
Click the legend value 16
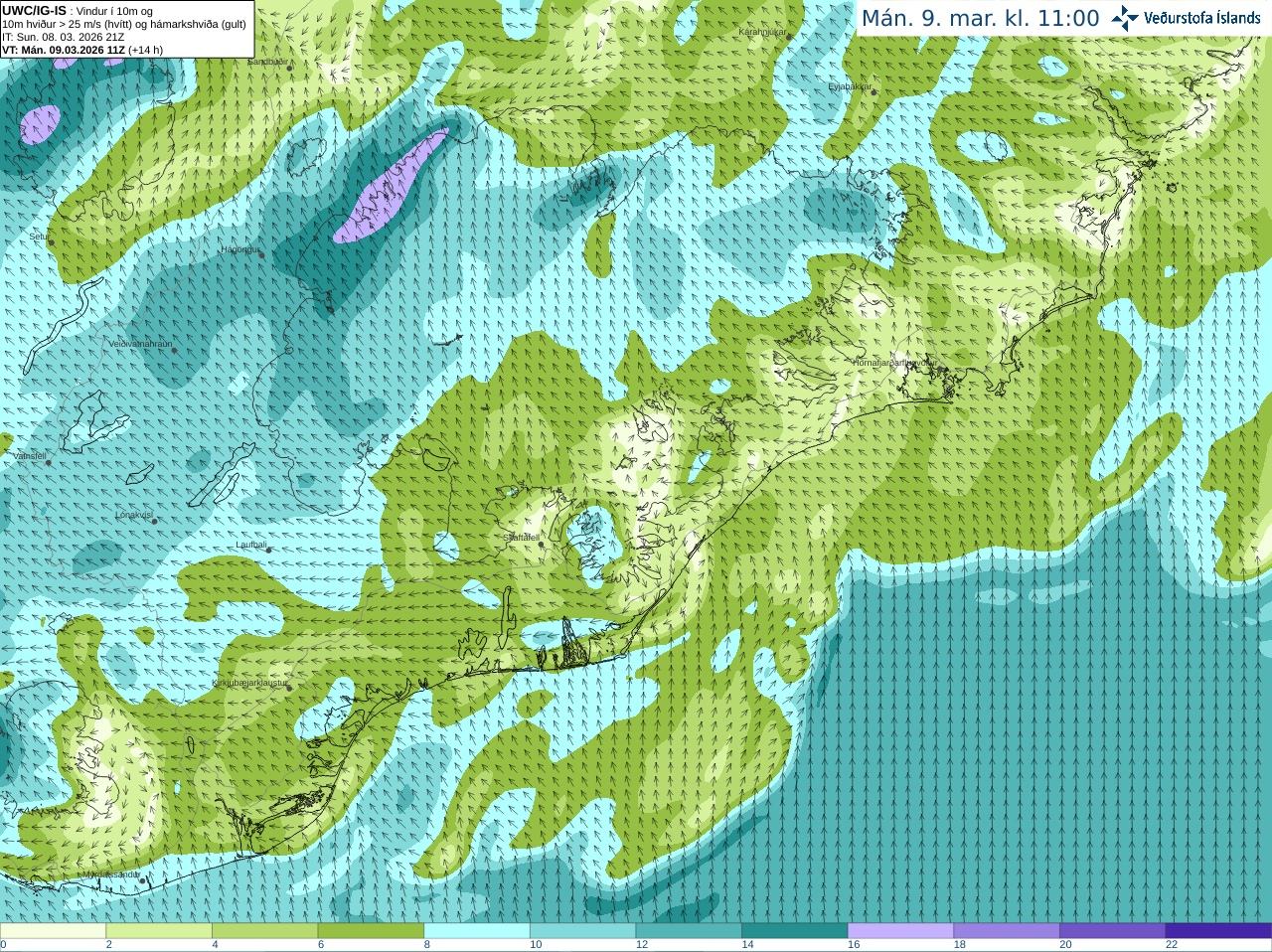tap(854, 945)
